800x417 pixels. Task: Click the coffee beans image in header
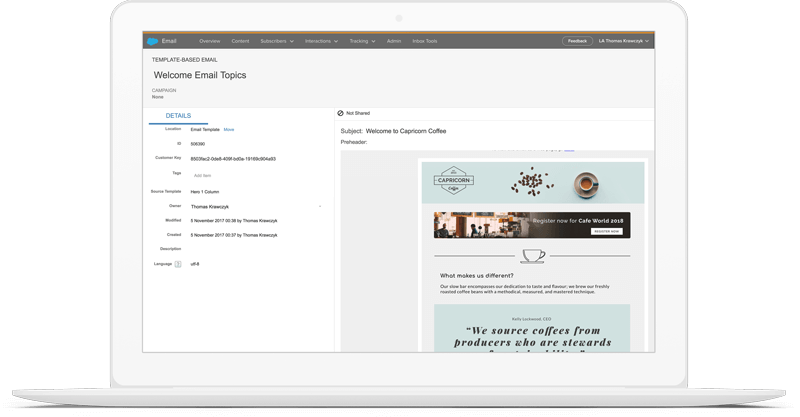pos(526,182)
